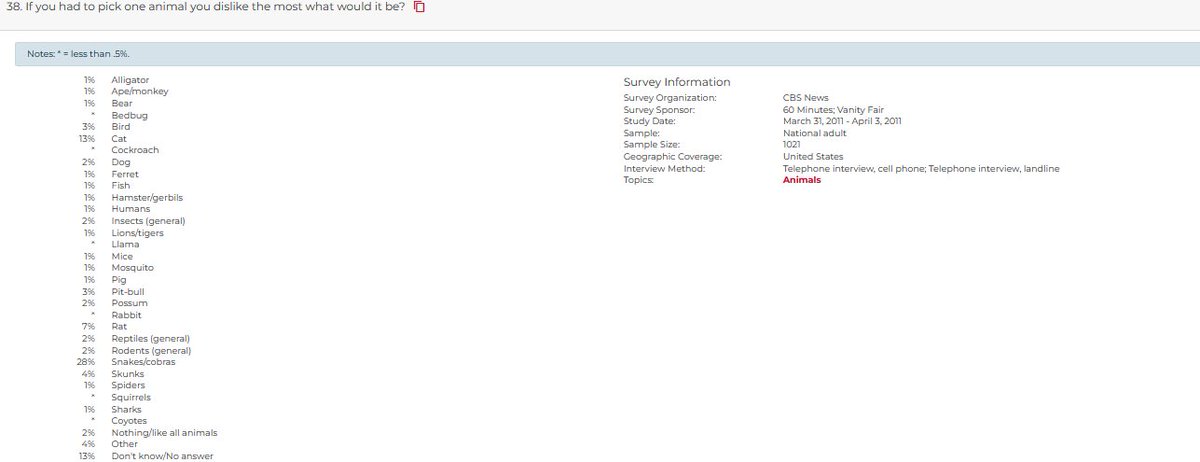Click the Sample Size label
This screenshot has width=1200, height=462.
(x=651, y=145)
